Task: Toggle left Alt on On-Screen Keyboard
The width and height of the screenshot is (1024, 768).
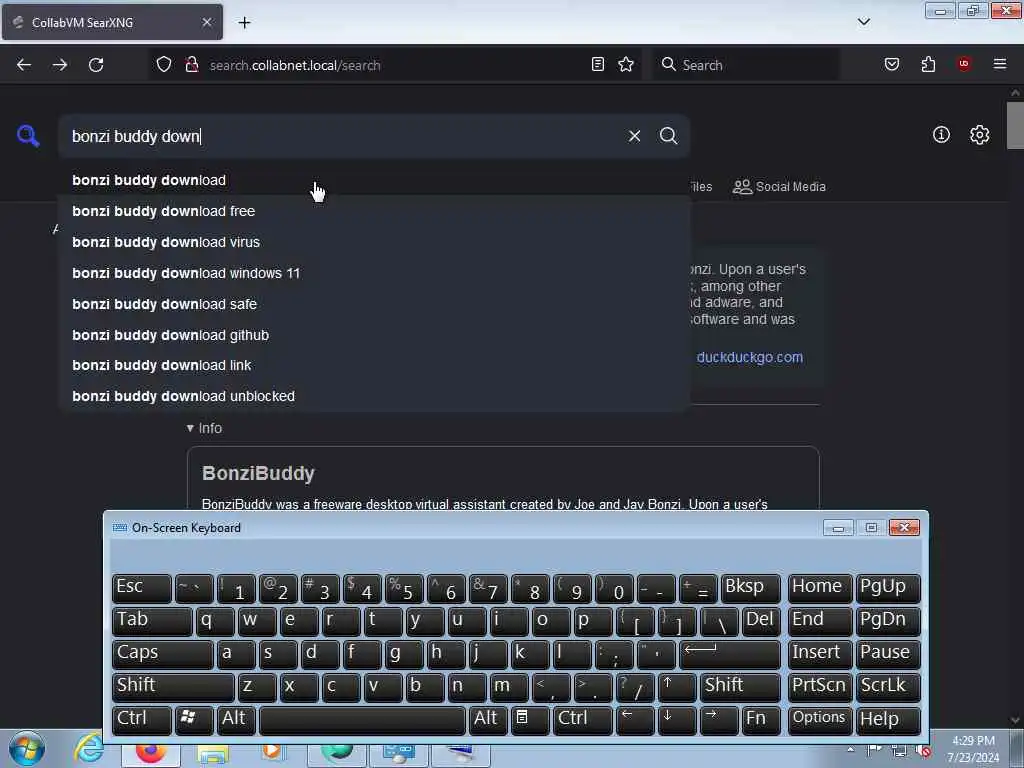Action: (x=235, y=719)
